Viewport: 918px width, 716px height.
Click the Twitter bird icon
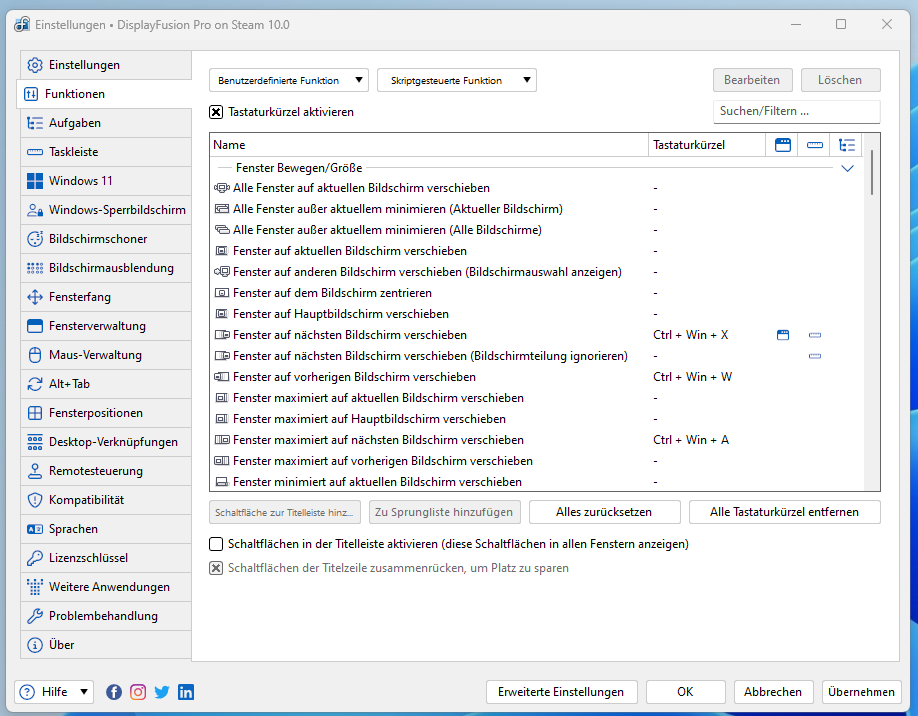pyautogui.click(x=162, y=692)
